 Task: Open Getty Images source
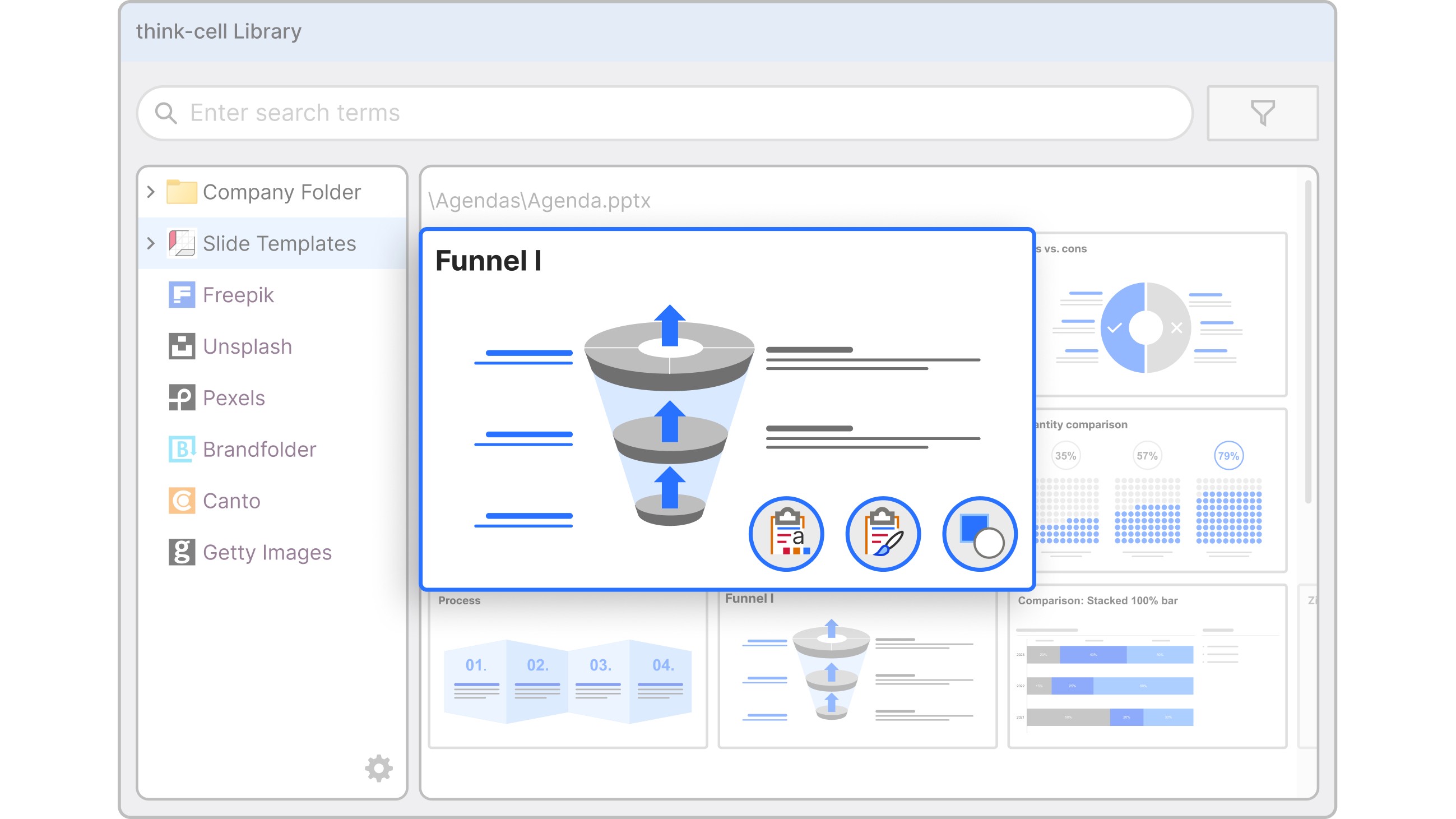267,552
